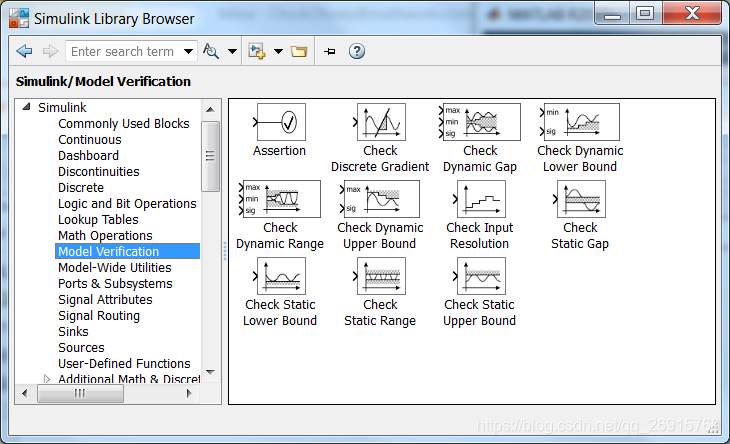Screen dimensions: 730x444
Task: Click the tree scroll up arrow
Action: (x=210, y=110)
